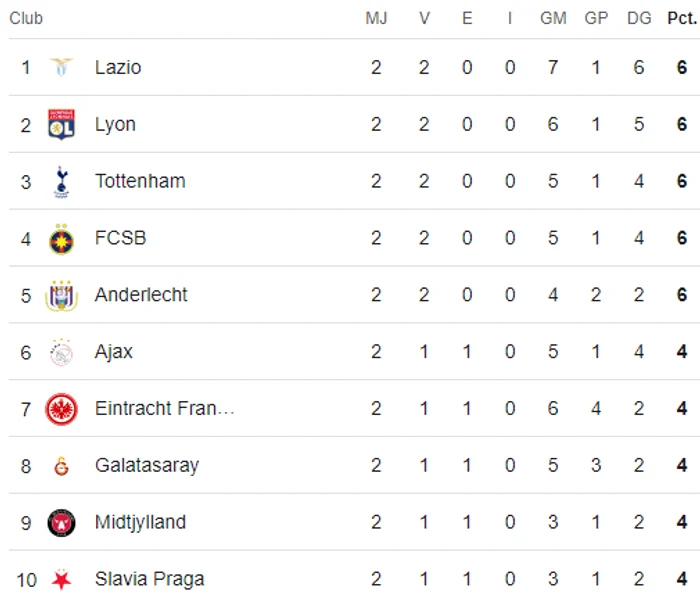This screenshot has width=700, height=602.
Task: Click the MJ column header
Action: tap(376, 18)
